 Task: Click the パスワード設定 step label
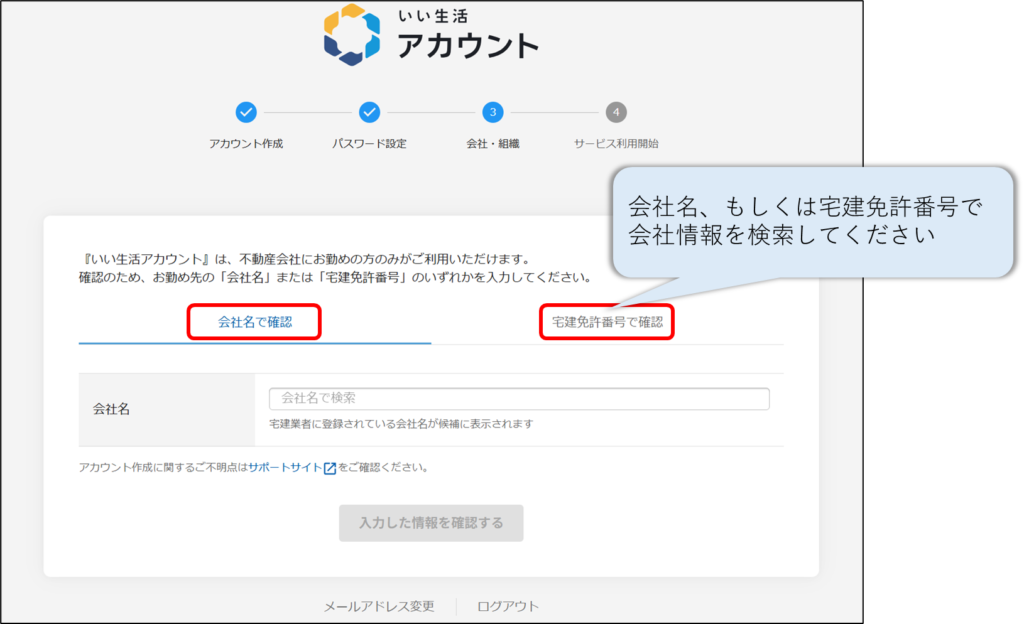(x=369, y=144)
